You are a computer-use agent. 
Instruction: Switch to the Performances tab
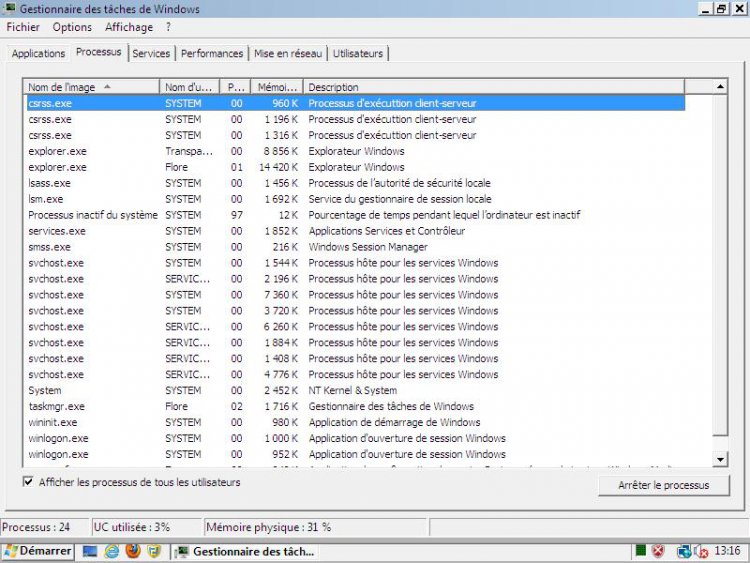click(212, 54)
